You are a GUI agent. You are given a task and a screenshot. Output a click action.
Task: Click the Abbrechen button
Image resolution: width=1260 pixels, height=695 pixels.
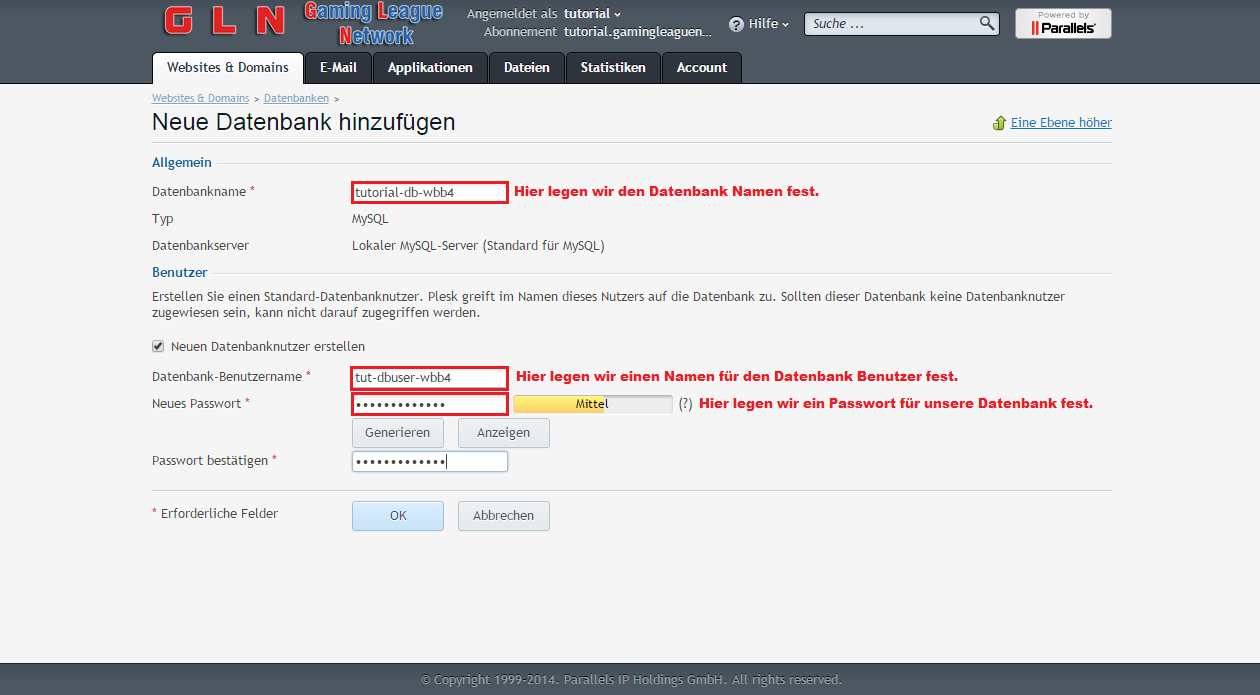click(x=503, y=516)
